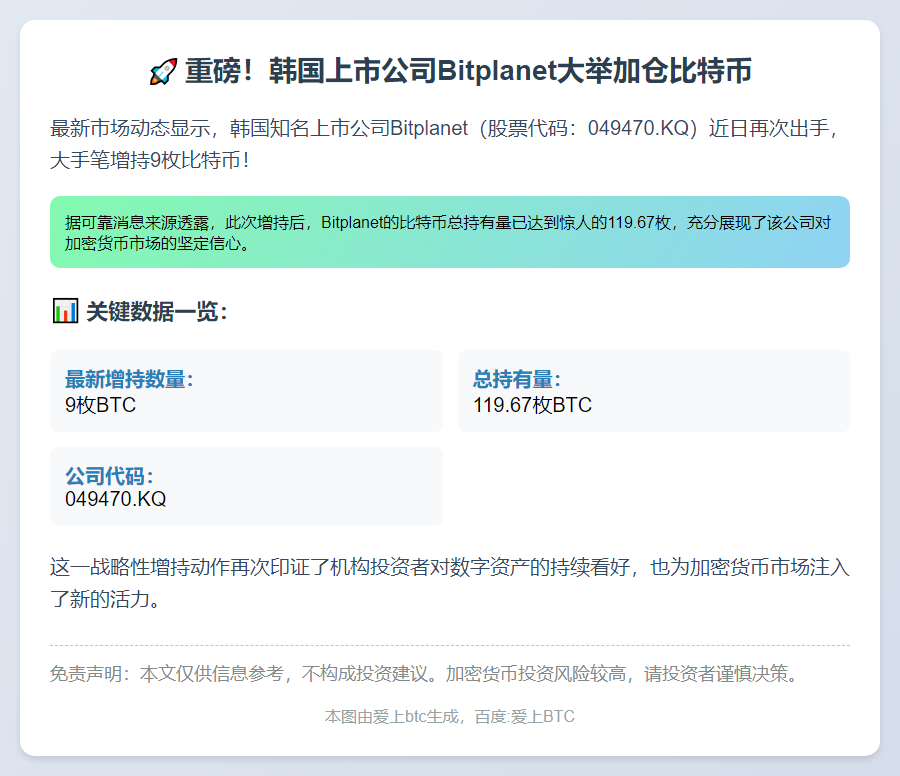Click the label 最新增持数量:
This screenshot has height=776, width=900.
tap(129, 379)
